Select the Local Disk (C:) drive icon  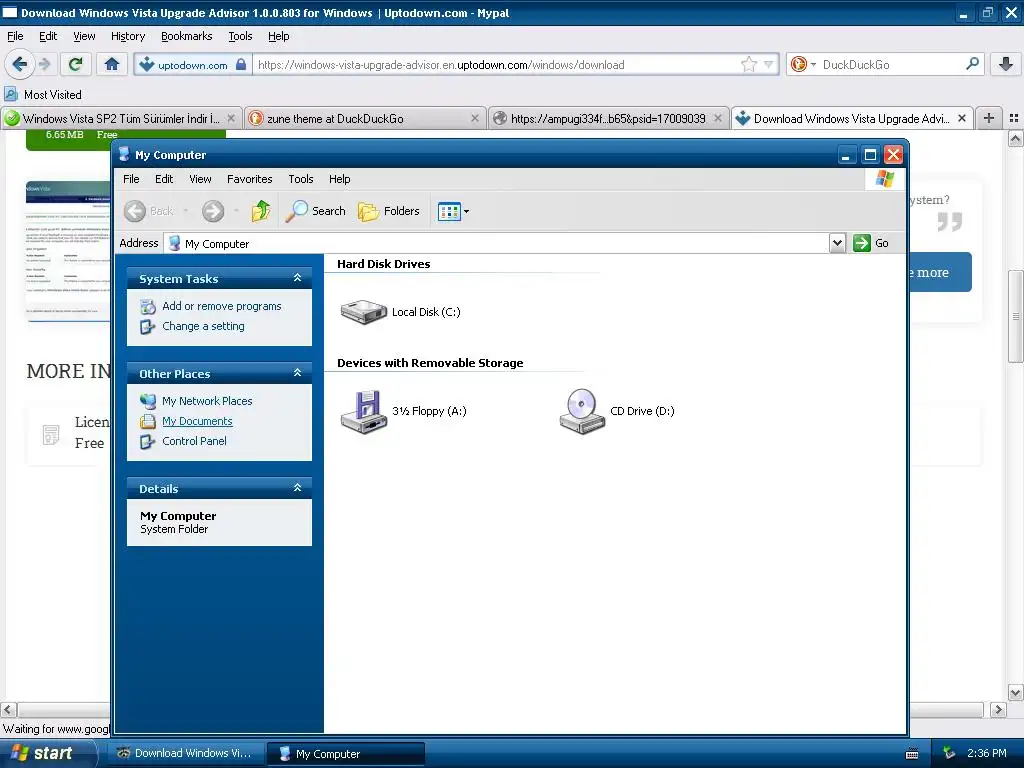click(x=364, y=312)
